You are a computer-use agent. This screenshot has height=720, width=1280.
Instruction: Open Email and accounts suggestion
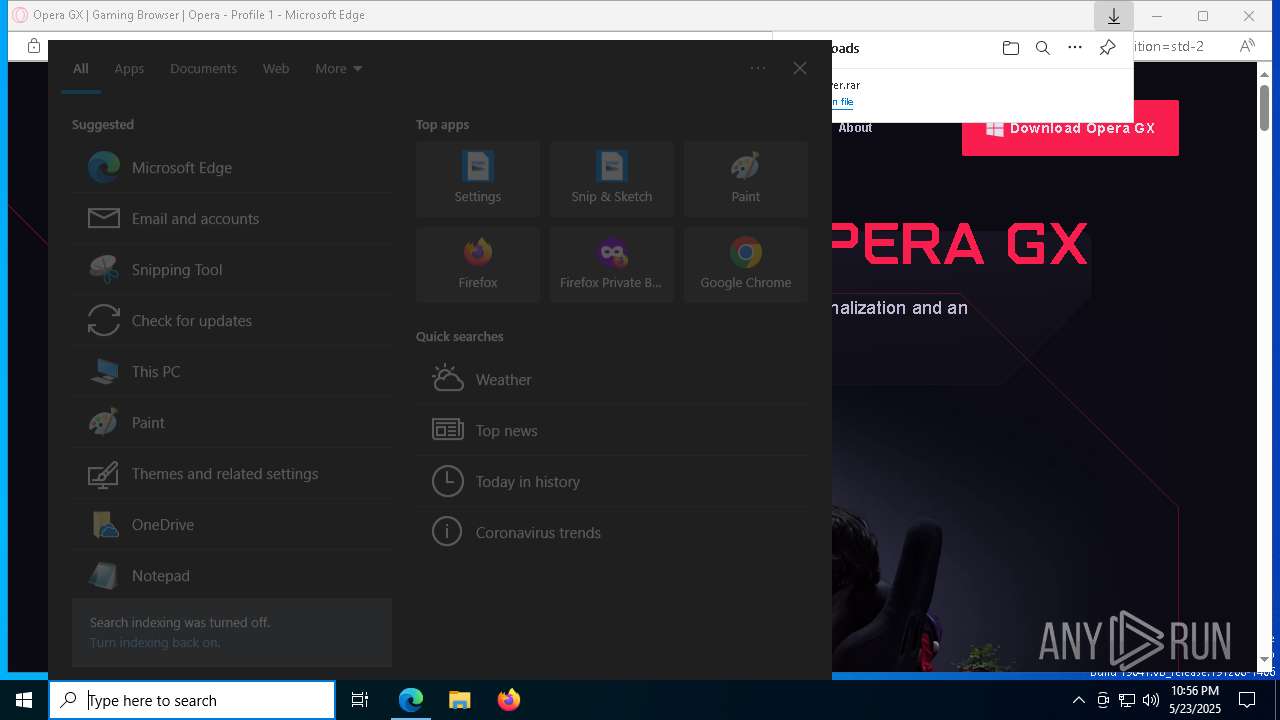[232, 219]
